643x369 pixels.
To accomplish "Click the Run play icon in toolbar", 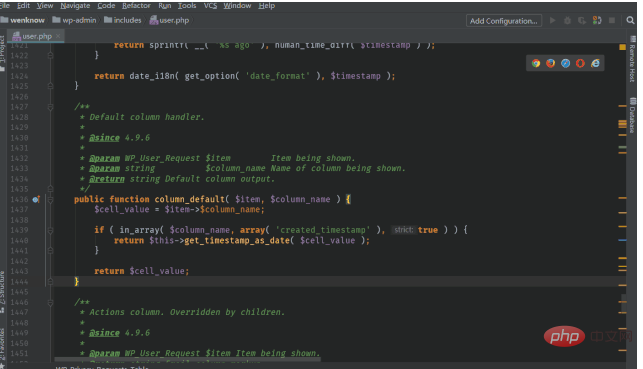I will pos(553,20).
